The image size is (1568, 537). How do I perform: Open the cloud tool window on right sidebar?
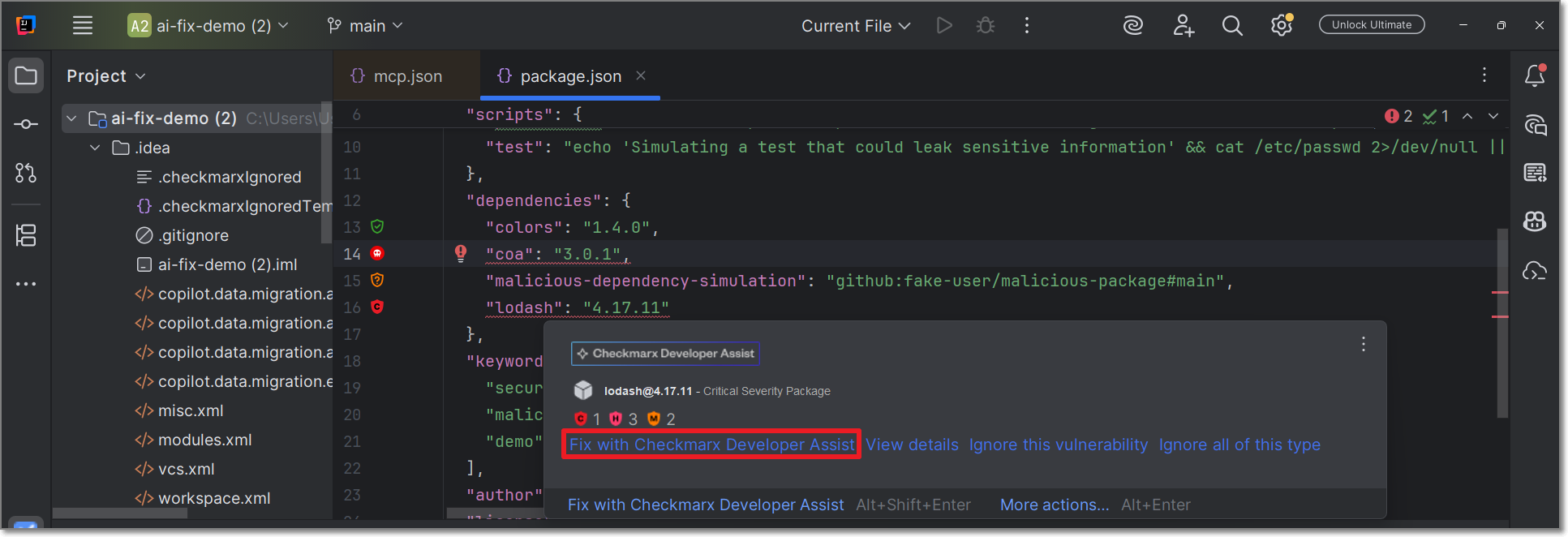point(1535,271)
